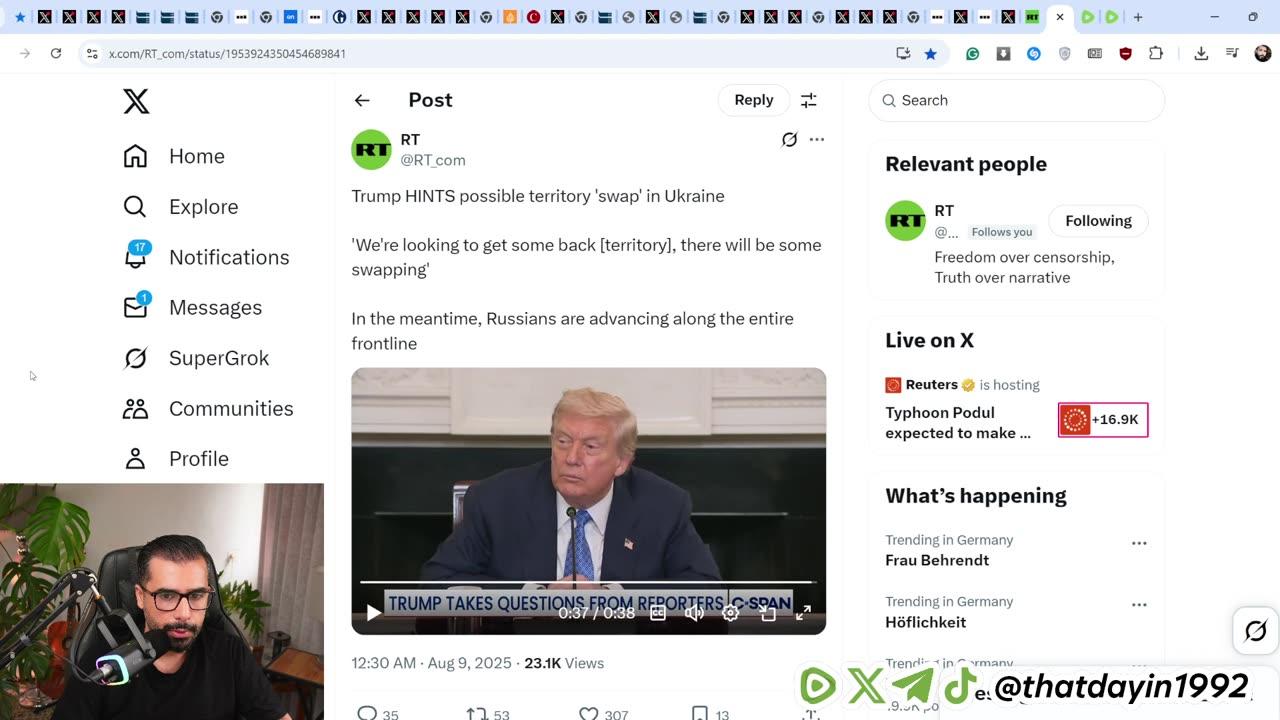
Task: Open the media controls icon in toolbar
Action: coord(1232,53)
